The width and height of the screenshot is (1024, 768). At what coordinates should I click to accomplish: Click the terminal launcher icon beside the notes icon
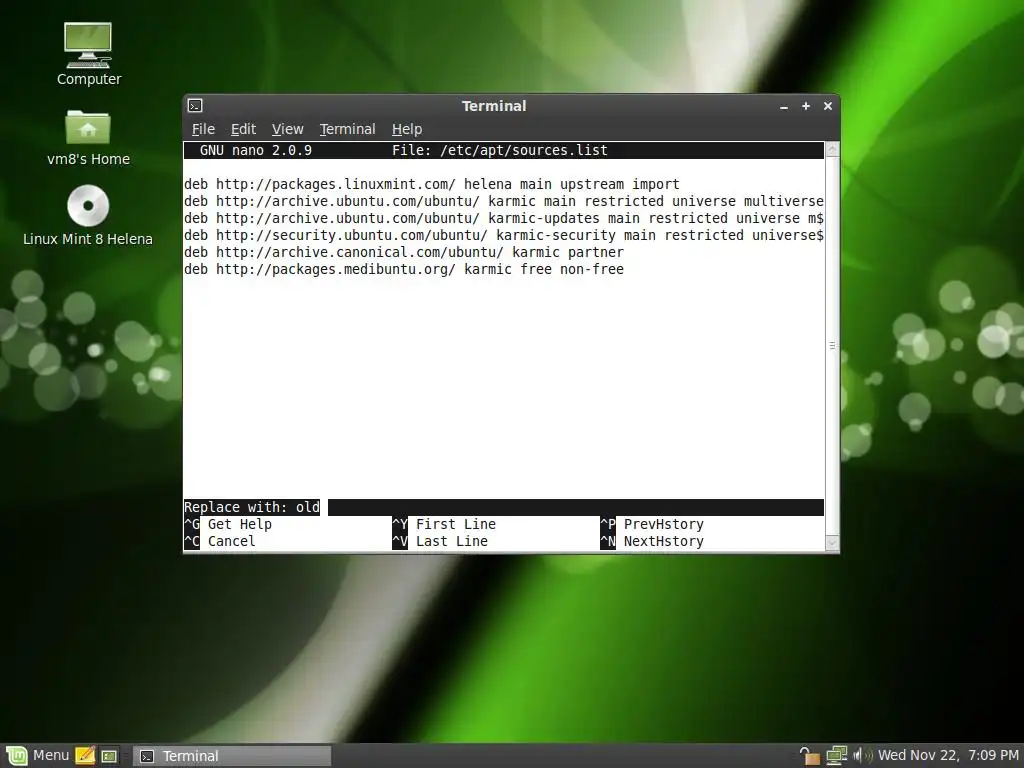(x=109, y=756)
